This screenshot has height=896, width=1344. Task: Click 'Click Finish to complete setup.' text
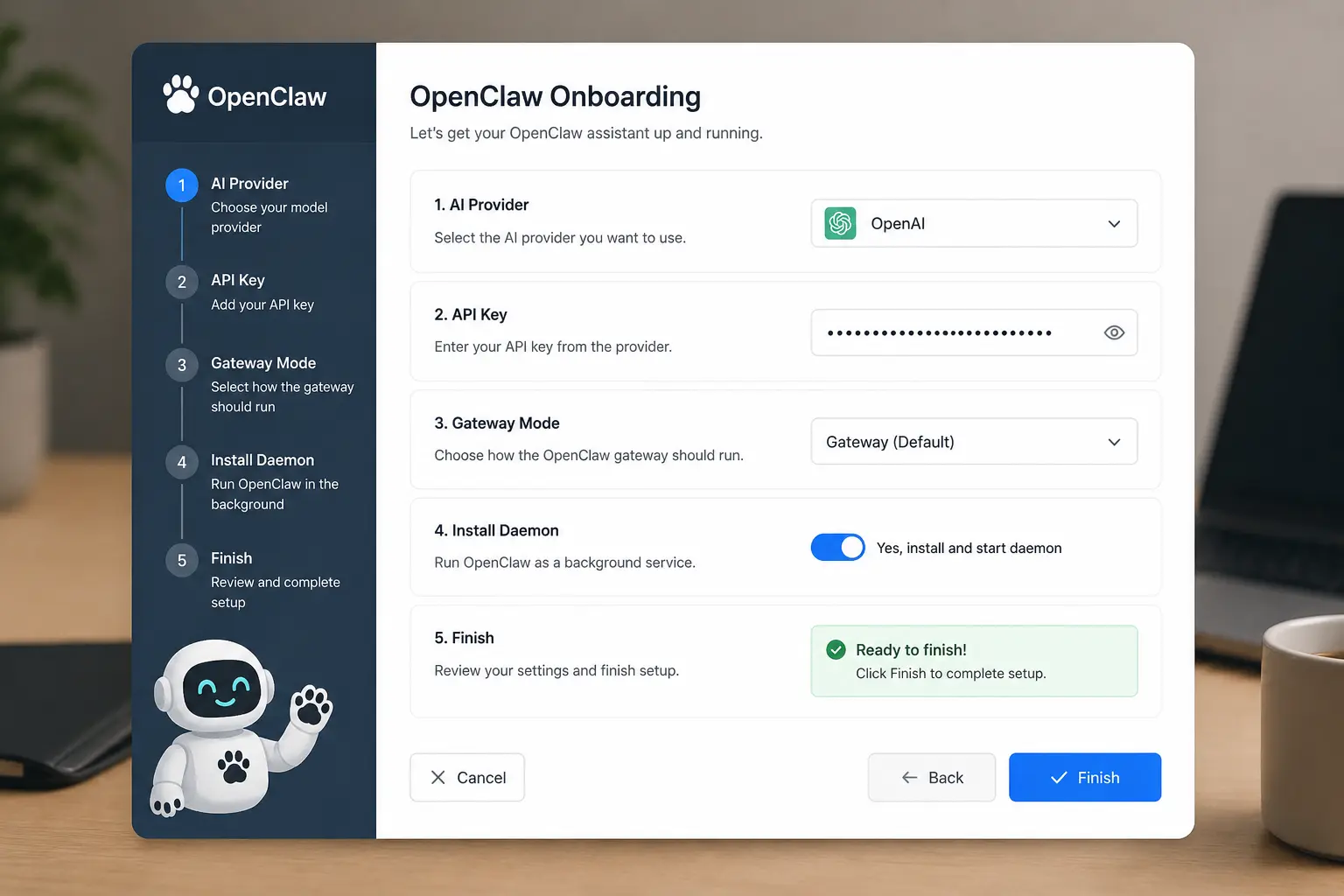[951, 673]
